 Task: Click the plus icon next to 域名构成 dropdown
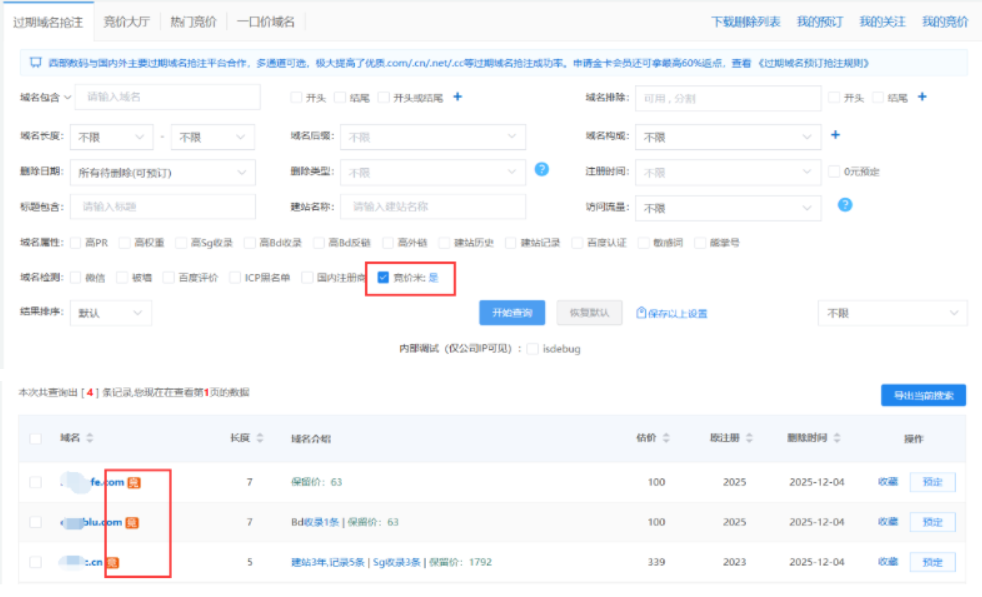coord(835,135)
